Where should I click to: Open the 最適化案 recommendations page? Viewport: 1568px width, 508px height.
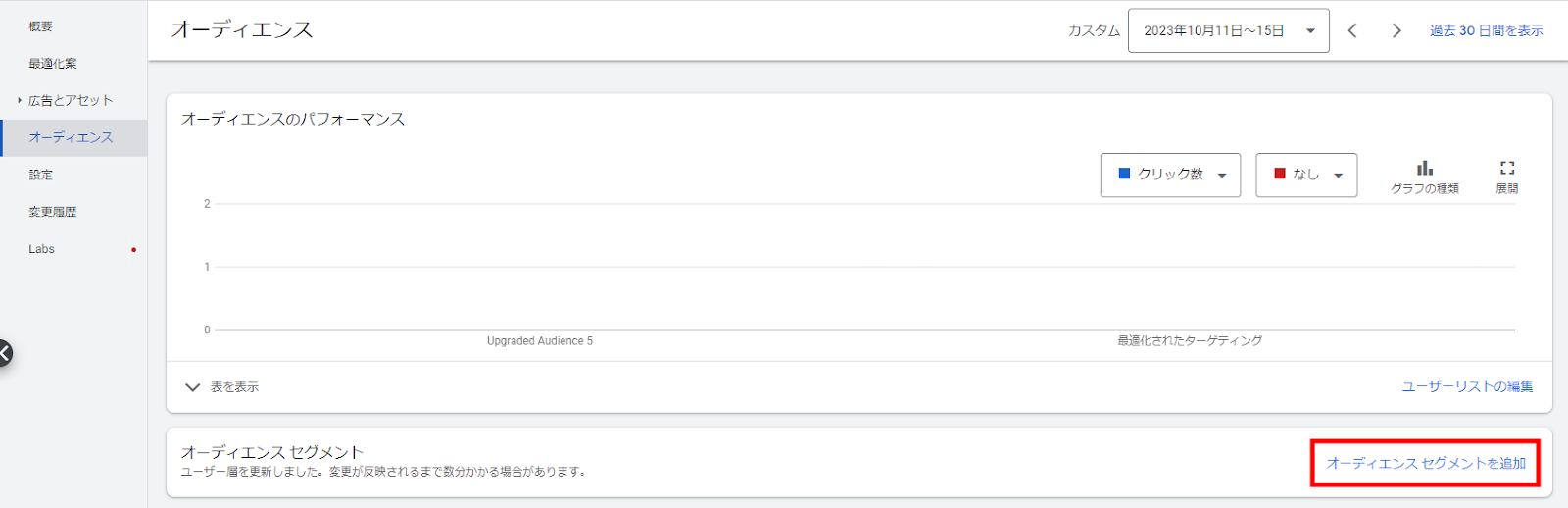click(53, 64)
